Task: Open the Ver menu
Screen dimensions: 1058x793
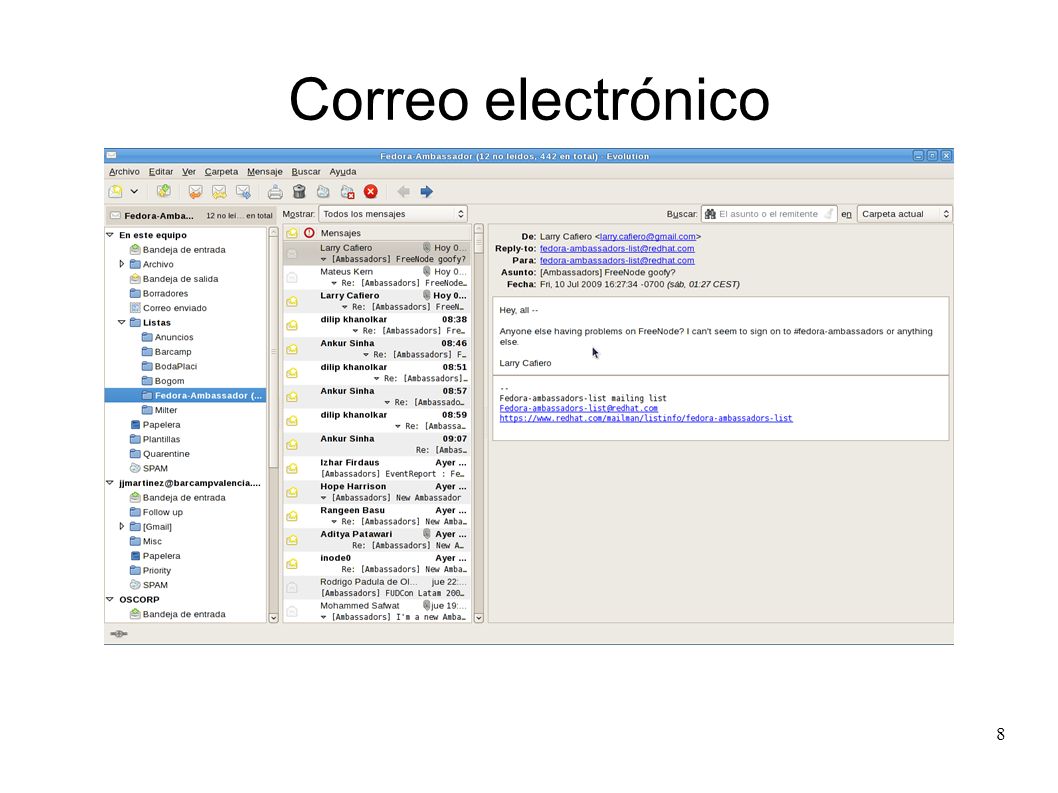Action: (189, 171)
